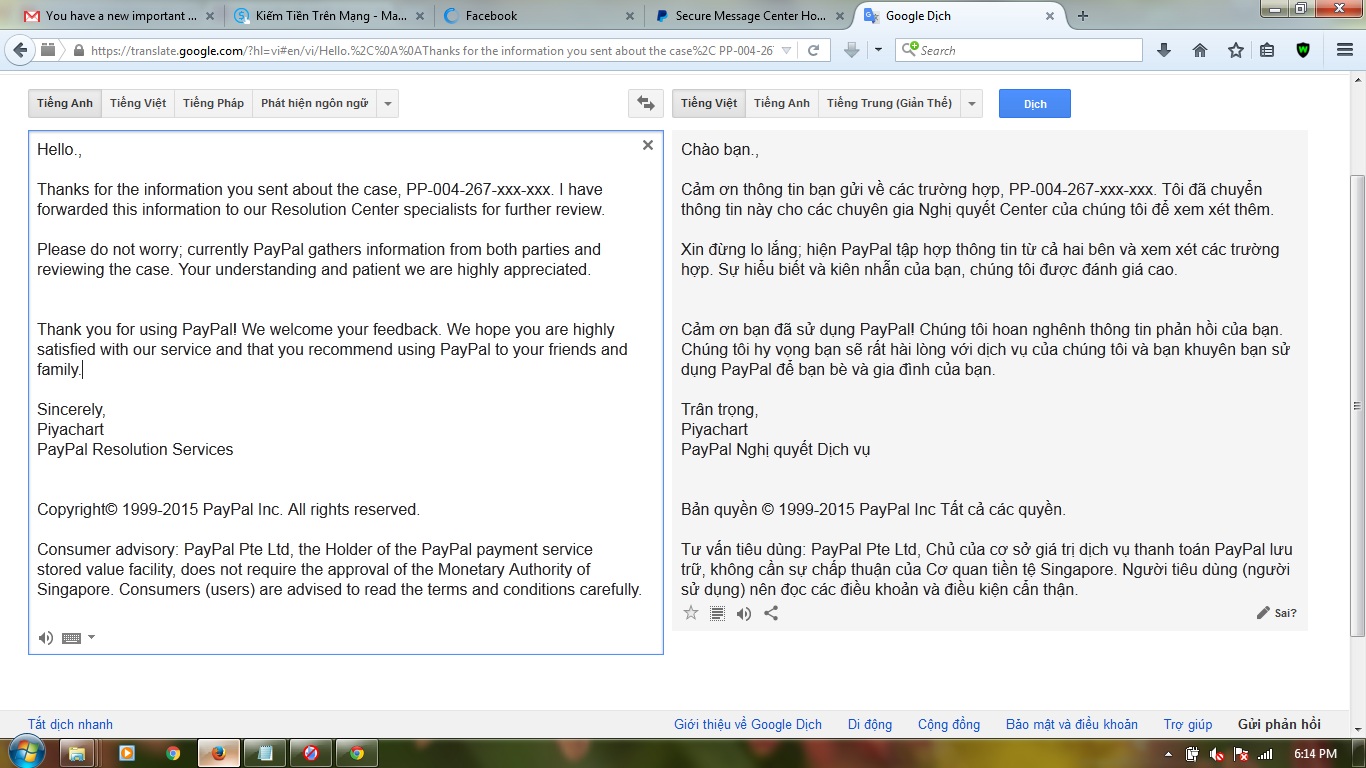1366x768 pixels.
Task: Clear the source text with the X
Action: click(648, 145)
